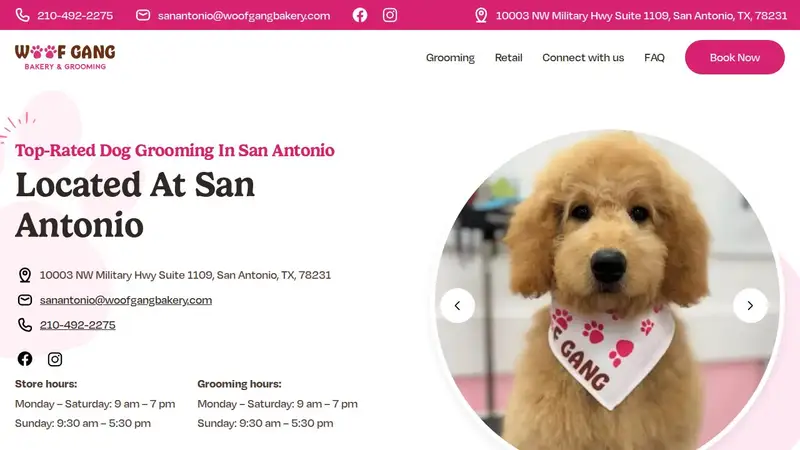Open the top bar store address
The image size is (800, 450).
click(x=641, y=16)
